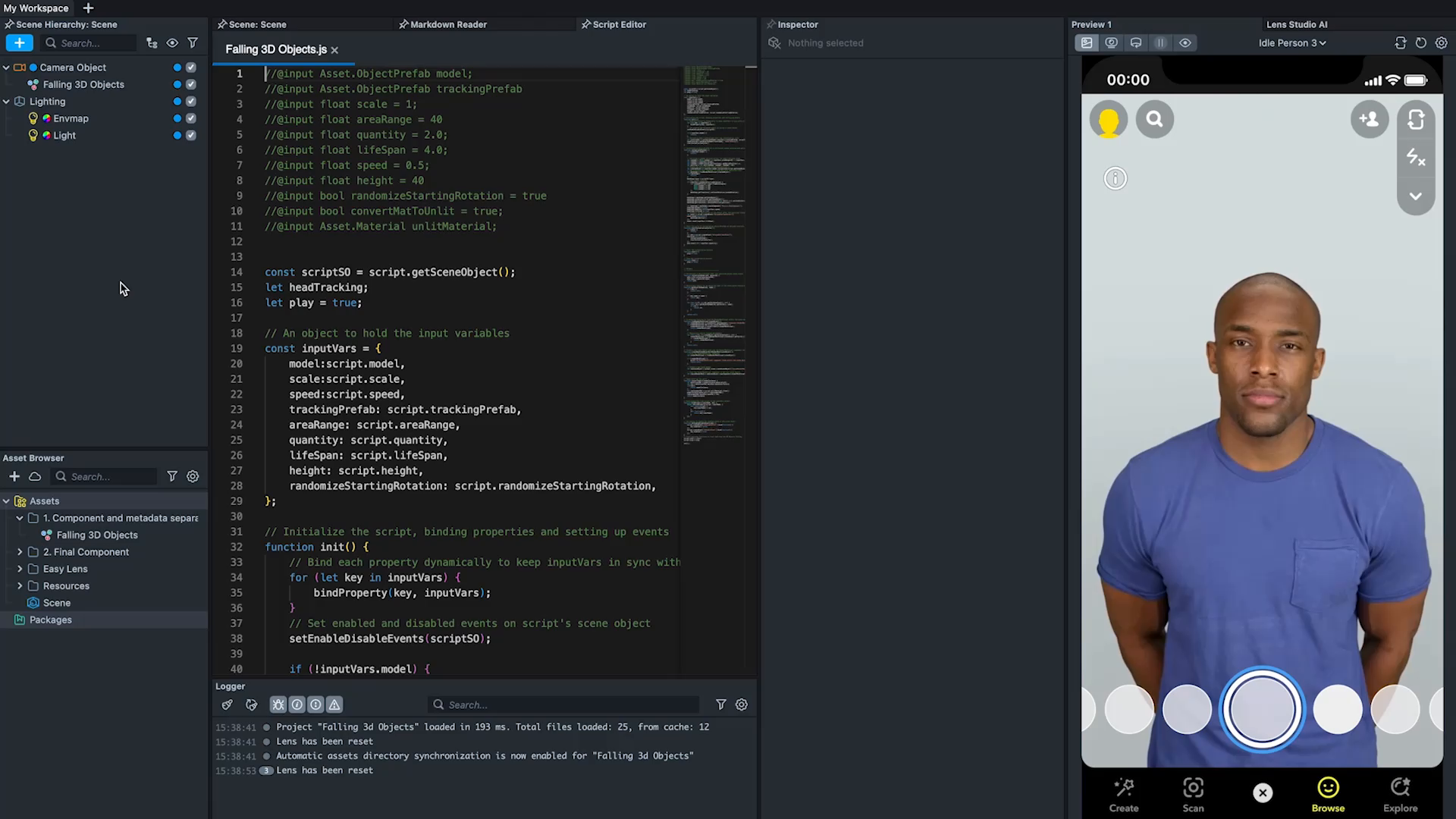Open Preview panel settings gear
The height and width of the screenshot is (819, 1456).
click(1442, 43)
